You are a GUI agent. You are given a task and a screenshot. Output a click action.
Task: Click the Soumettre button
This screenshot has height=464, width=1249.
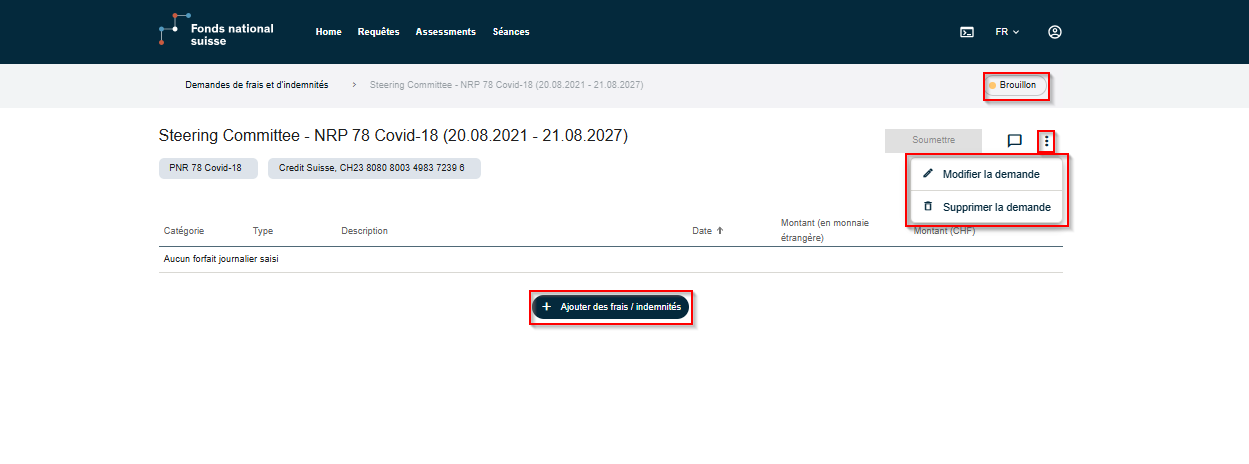[933, 141]
